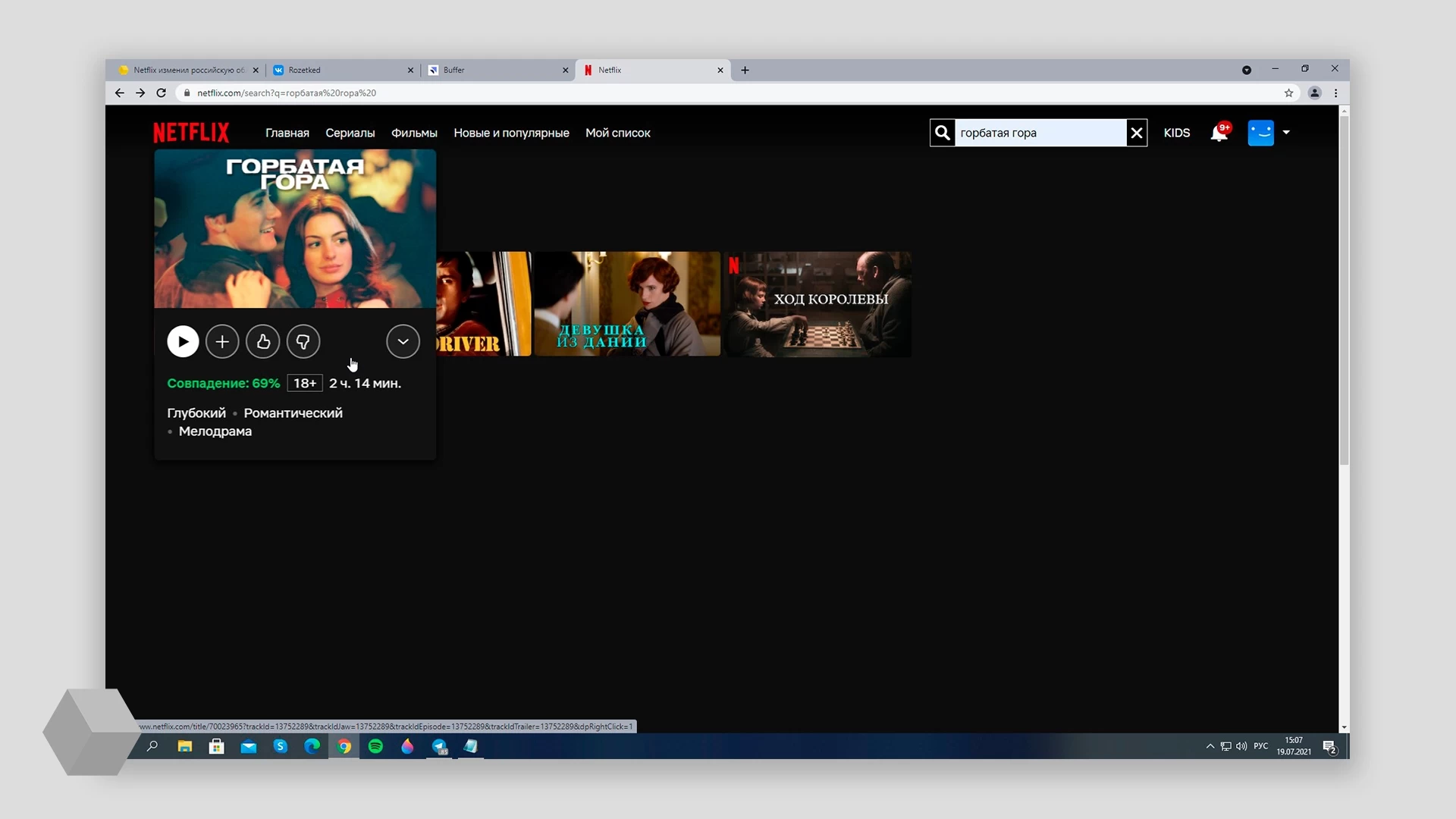Focus the search field with горбатая гора
This screenshot has height=819, width=1456.
coord(1040,133)
